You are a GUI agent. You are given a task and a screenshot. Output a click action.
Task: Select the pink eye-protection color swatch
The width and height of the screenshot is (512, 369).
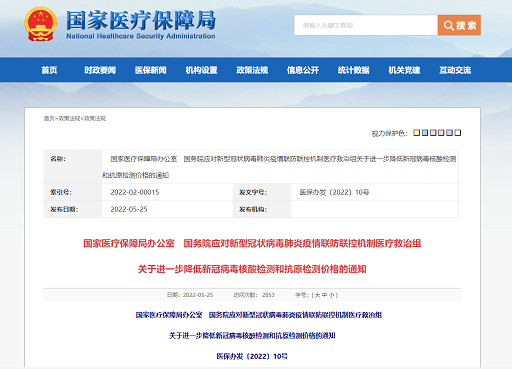point(441,133)
